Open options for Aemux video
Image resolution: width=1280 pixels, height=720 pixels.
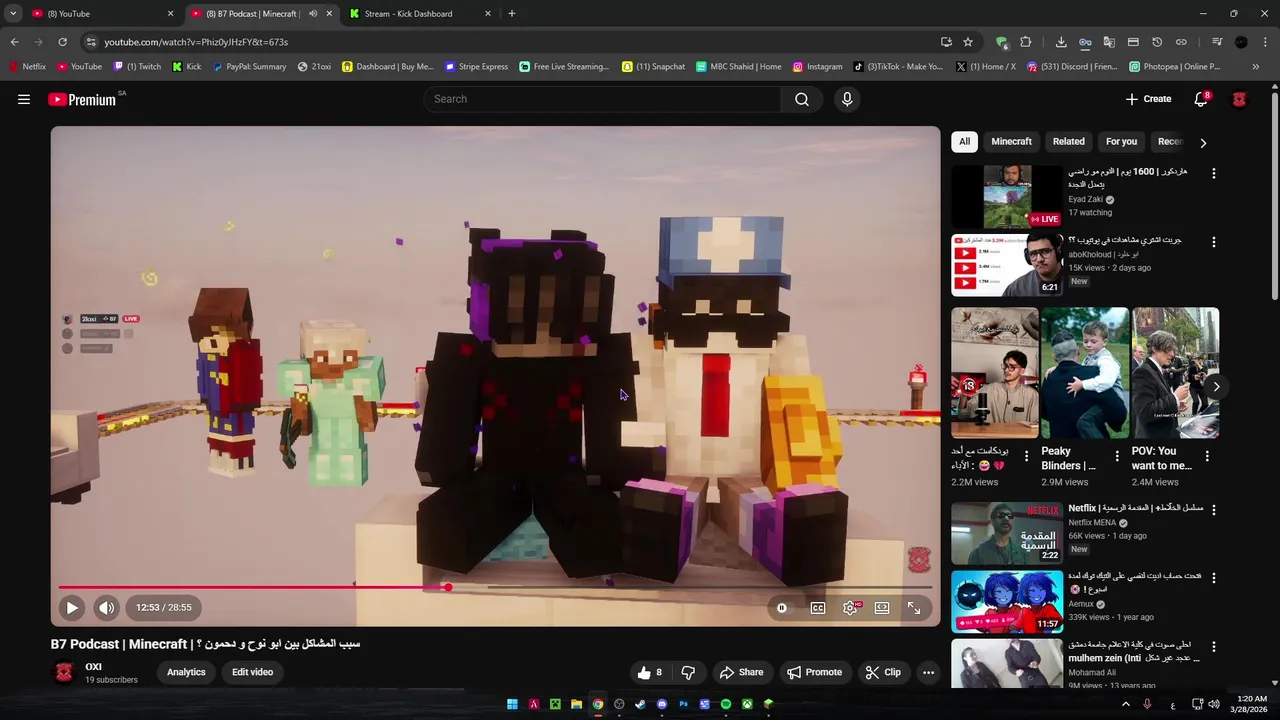point(1214,578)
